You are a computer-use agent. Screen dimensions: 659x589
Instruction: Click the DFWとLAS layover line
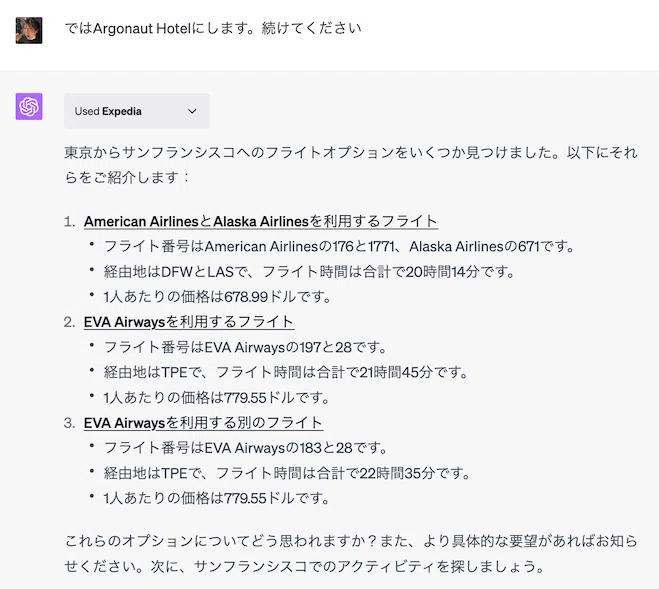pyautogui.click(x=309, y=272)
